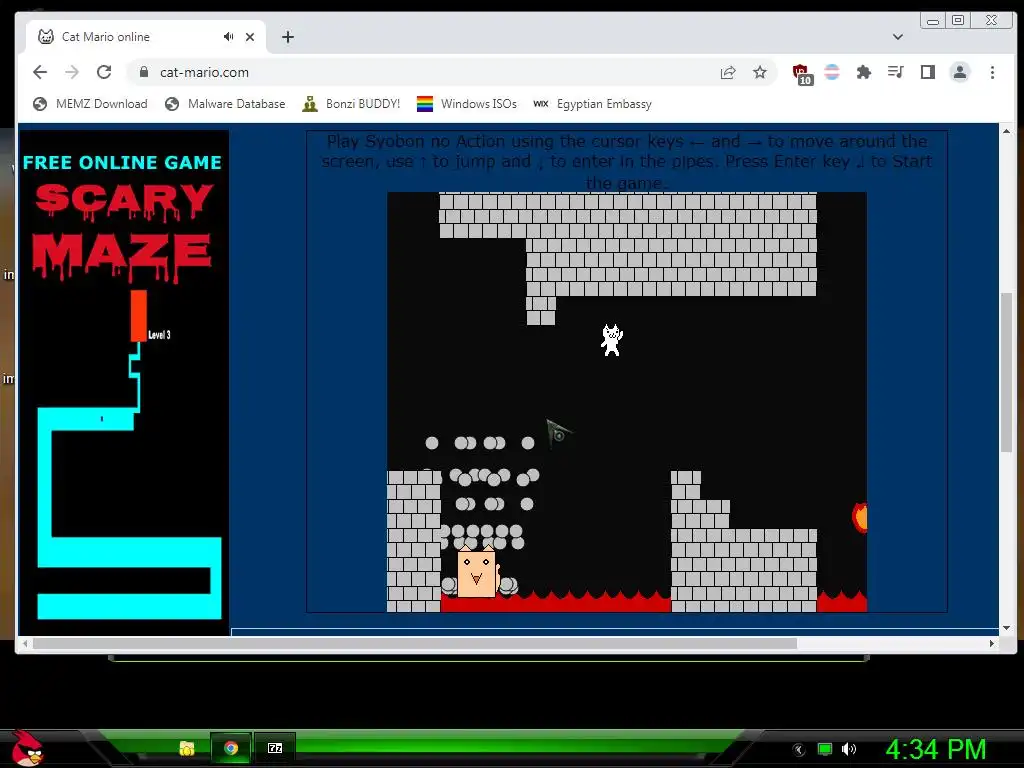Open a new tab with plus button
The image size is (1024, 768).
pyautogui.click(x=288, y=37)
